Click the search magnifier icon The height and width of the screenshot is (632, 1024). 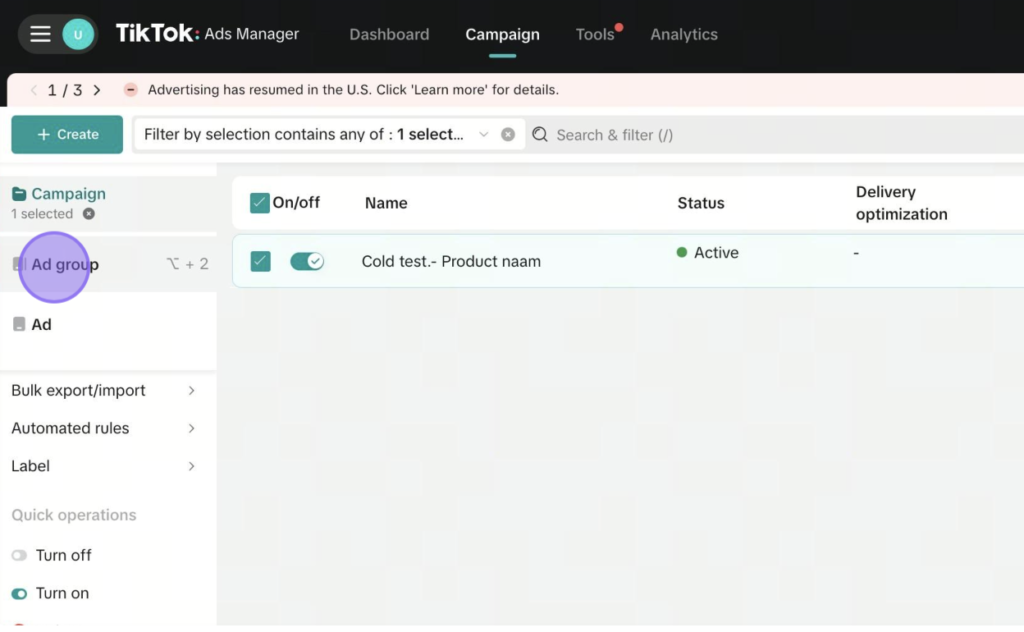pyautogui.click(x=540, y=134)
